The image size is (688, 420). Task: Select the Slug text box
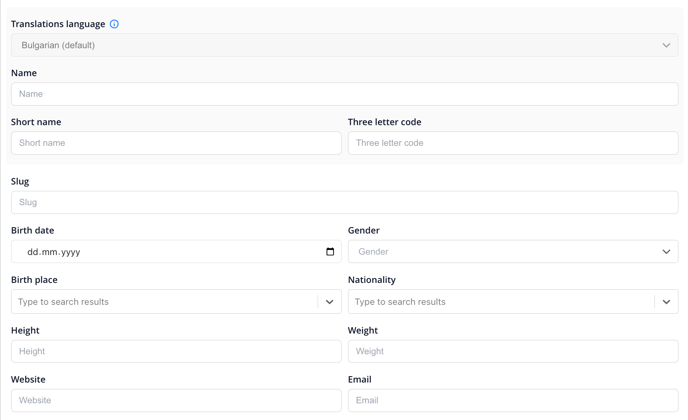tap(344, 202)
